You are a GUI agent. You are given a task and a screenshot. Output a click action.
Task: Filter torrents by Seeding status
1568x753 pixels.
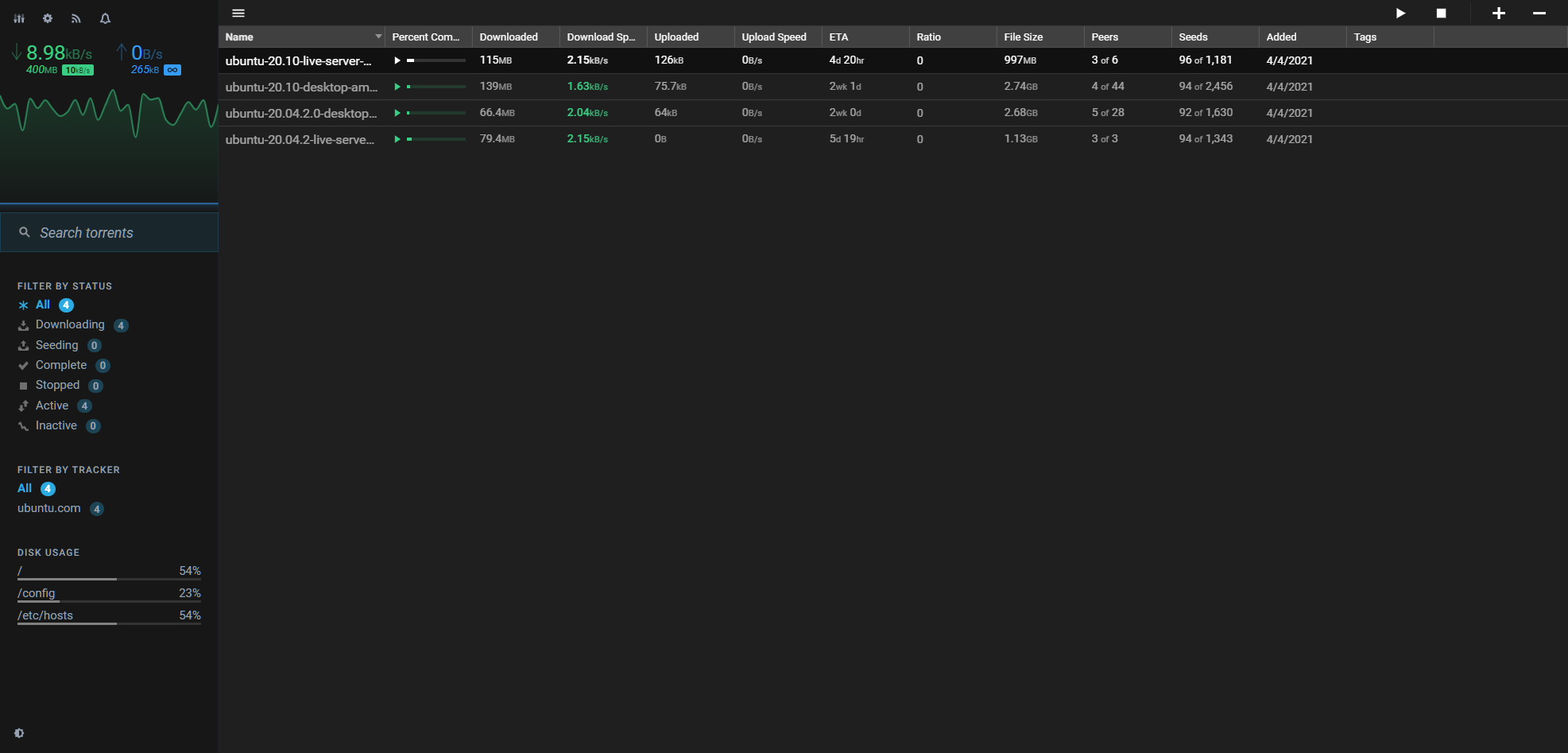[x=56, y=345]
